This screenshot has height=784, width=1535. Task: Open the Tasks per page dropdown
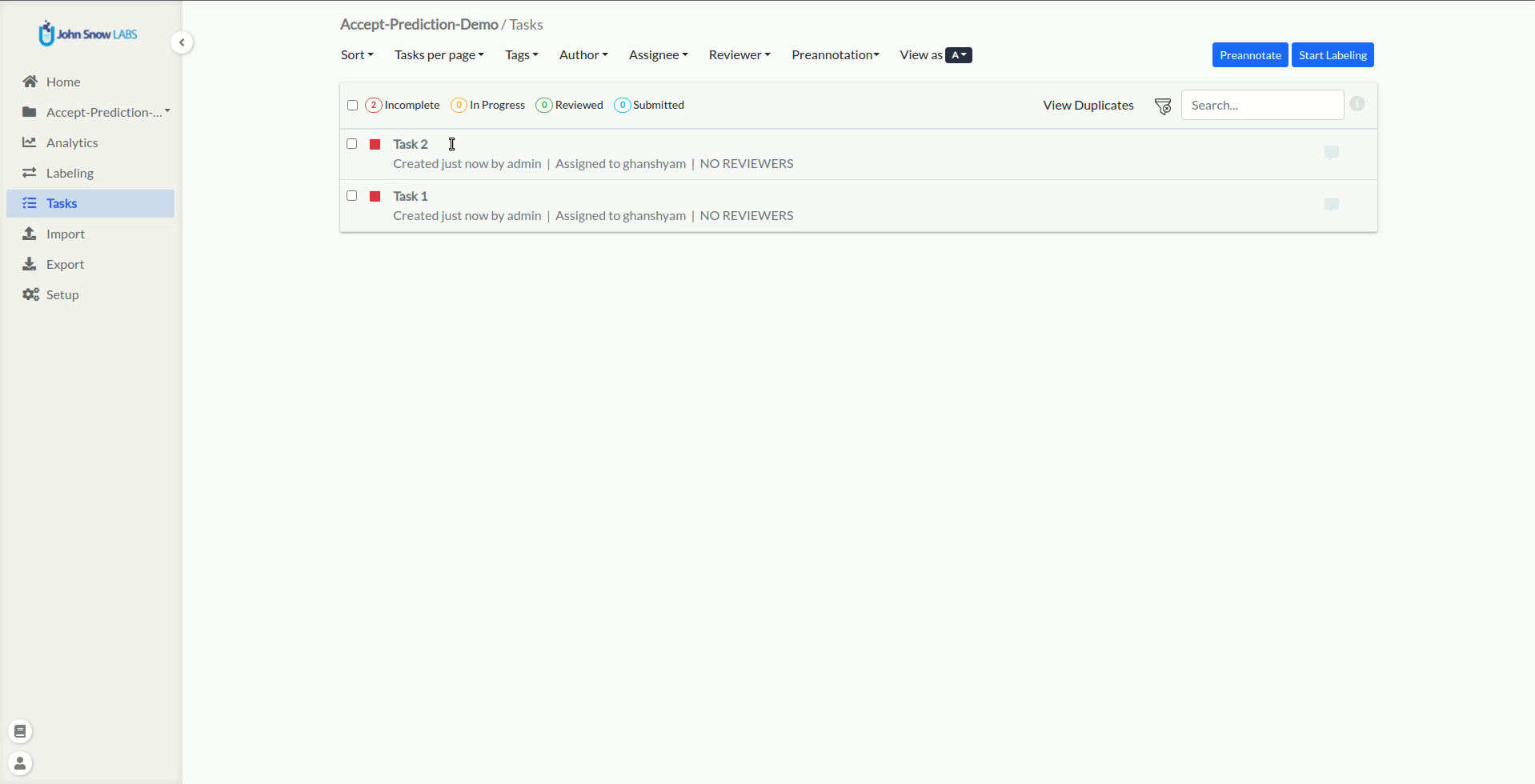439,54
